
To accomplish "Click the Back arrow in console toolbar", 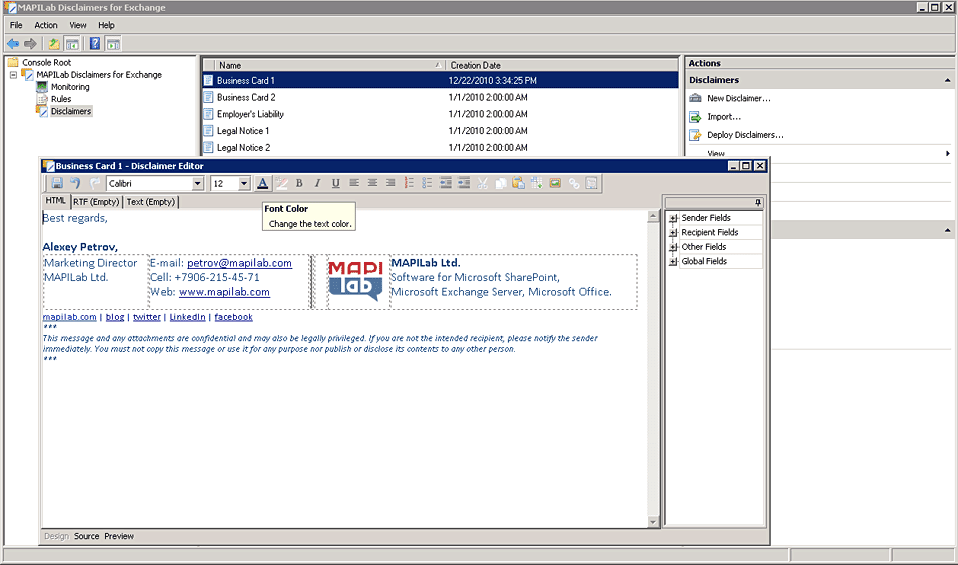I will (13, 44).
